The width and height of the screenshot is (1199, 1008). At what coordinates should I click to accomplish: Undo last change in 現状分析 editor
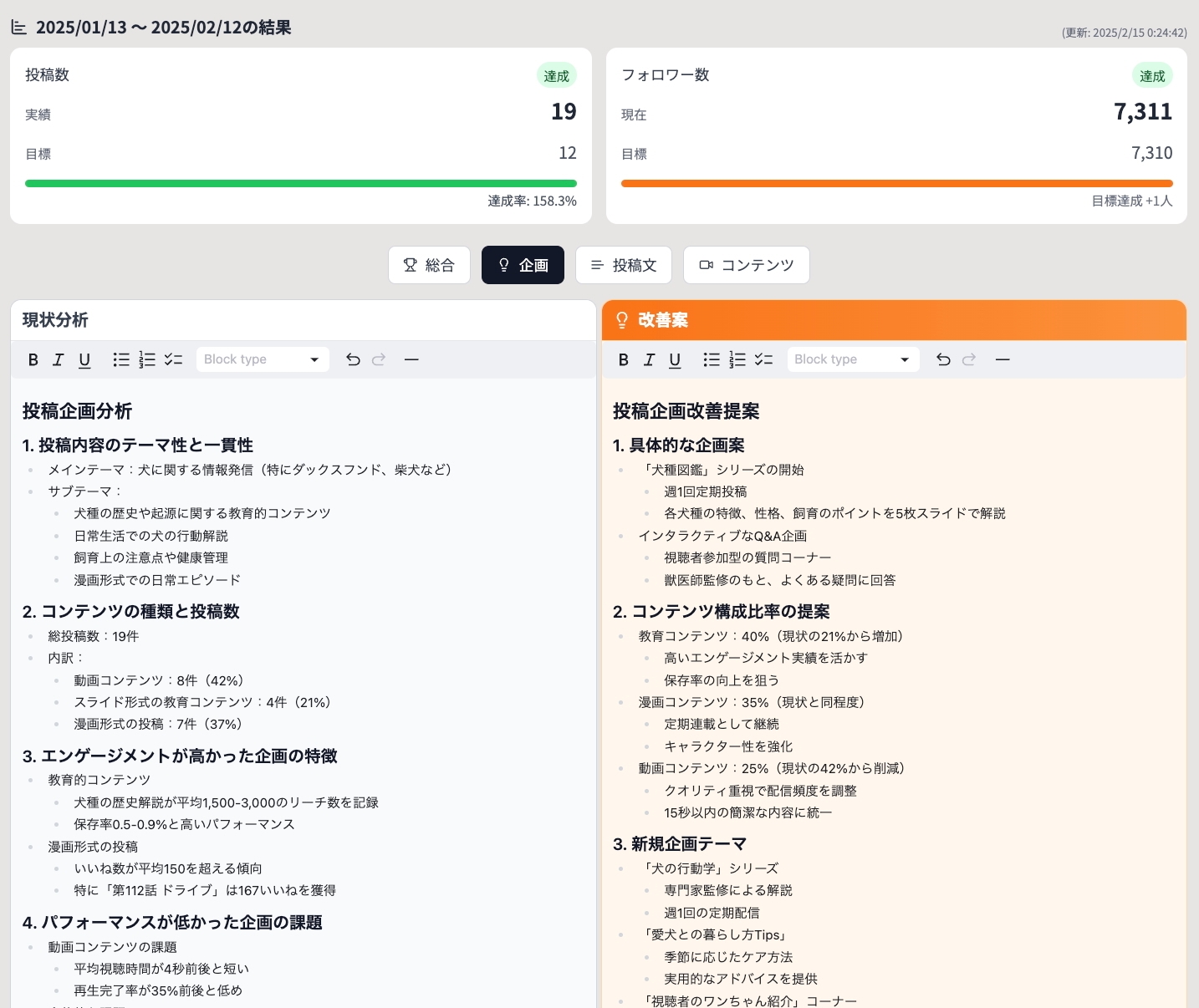[353, 359]
